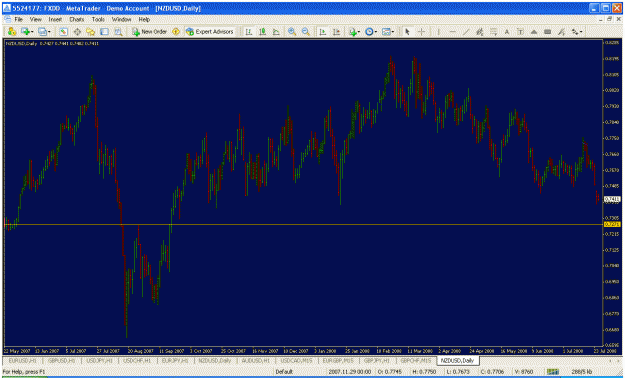This screenshot has height=378, width=625.
Task: Open the Charts menu
Action: pyautogui.click(x=77, y=19)
